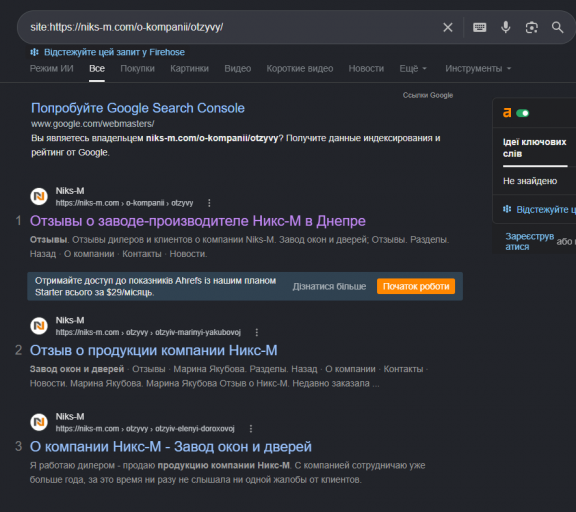
Task: Expand the Ещё dropdown
Action: (413, 69)
